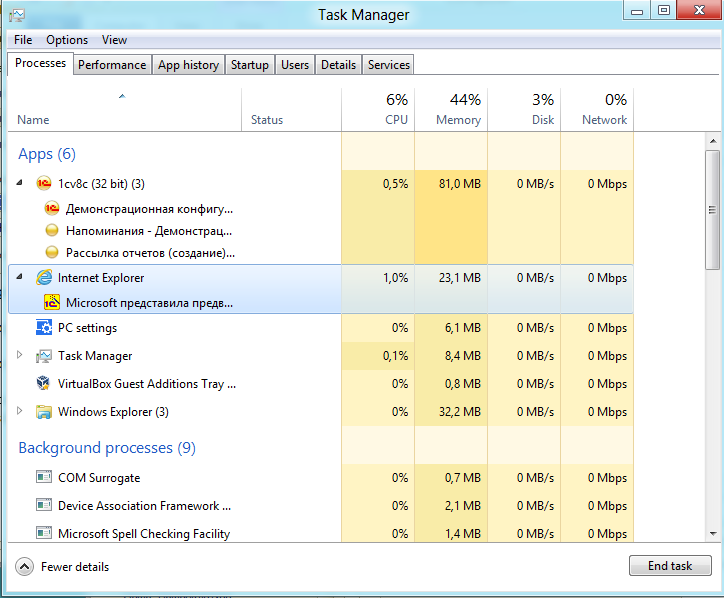Click the yellow icon beside Рассылка отчетов
724x598 pixels.
(52, 252)
